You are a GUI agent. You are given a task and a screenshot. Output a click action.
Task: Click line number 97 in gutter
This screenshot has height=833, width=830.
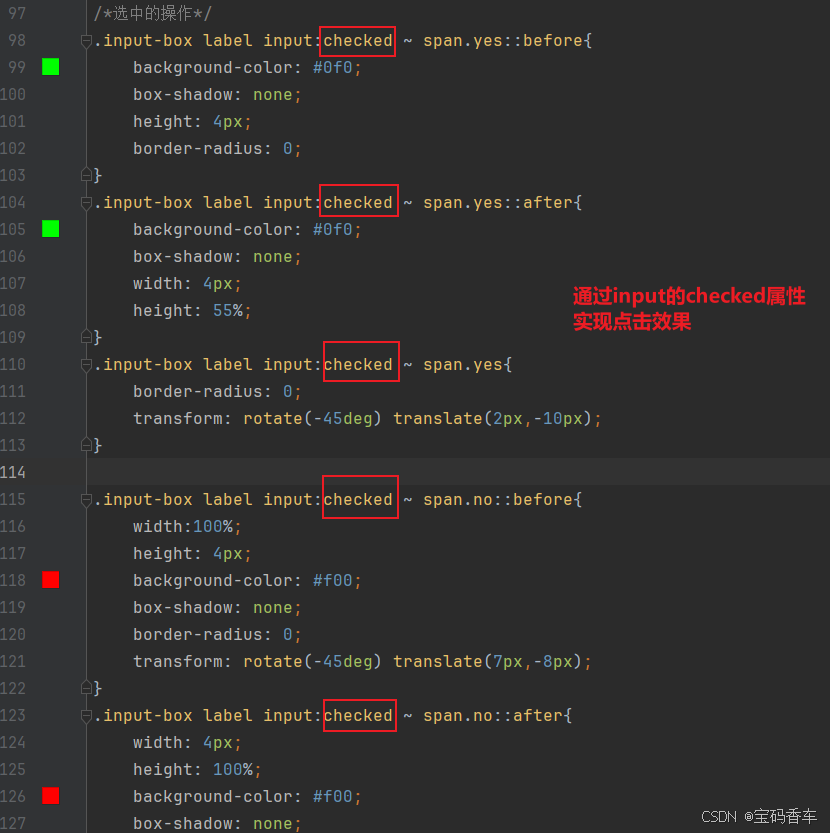(x=16, y=13)
